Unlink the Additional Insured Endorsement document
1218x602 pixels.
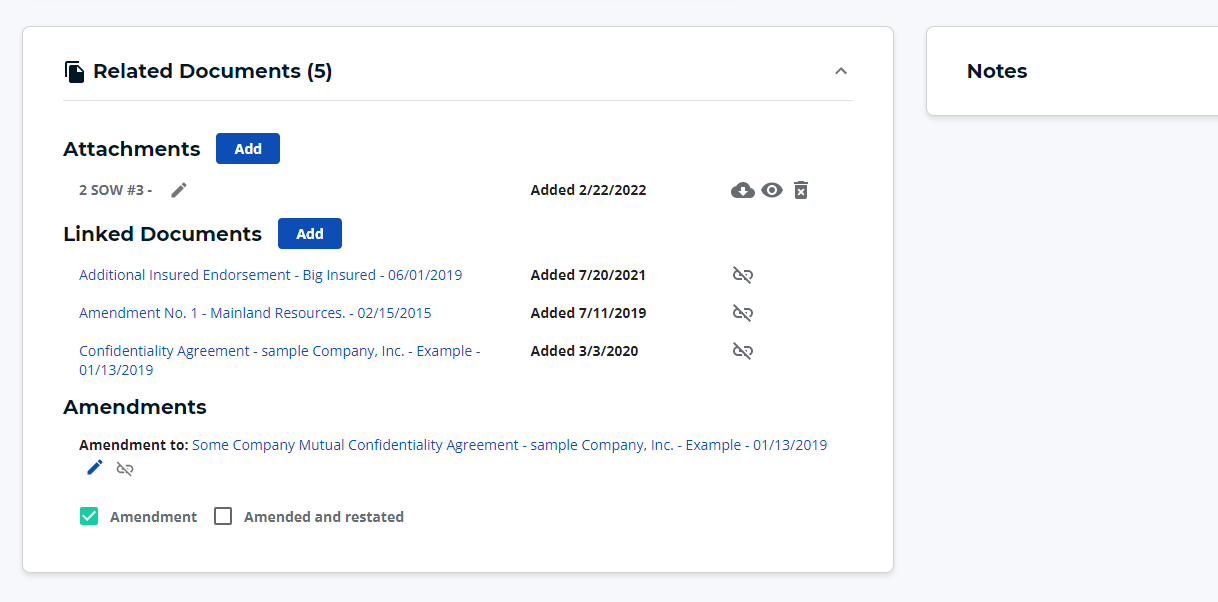click(743, 275)
